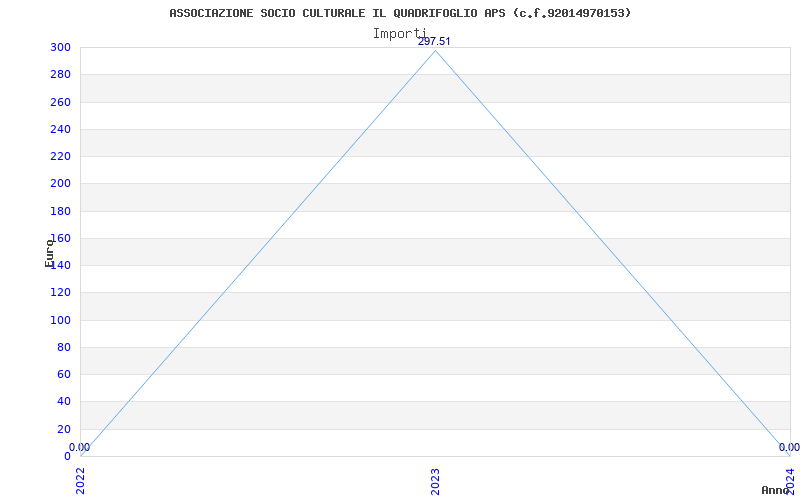800x500 pixels.
Task: Click the 40 y-axis tick label
Action: (x=64, y=402)
